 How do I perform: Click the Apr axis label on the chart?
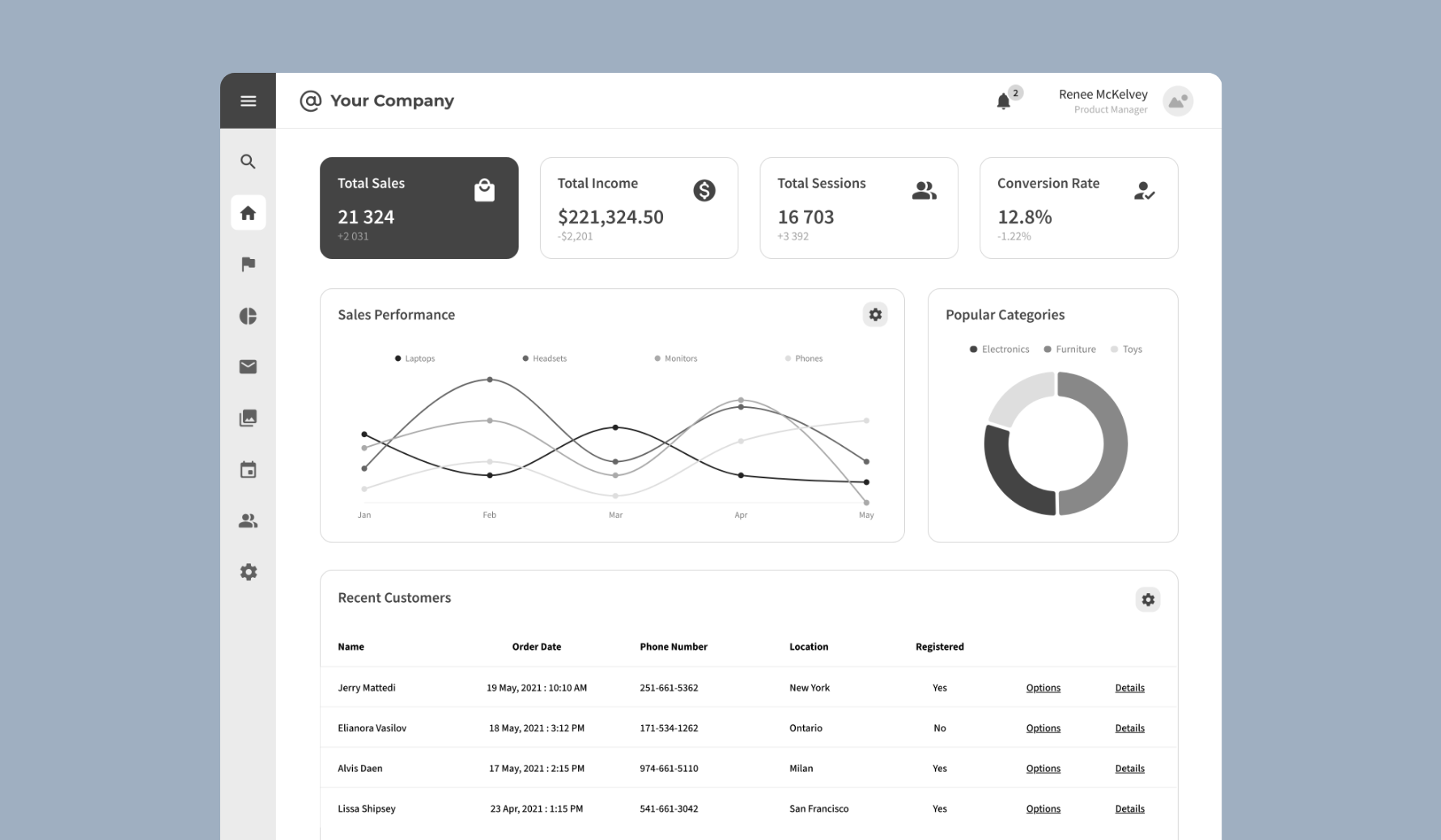pos(741,515)
